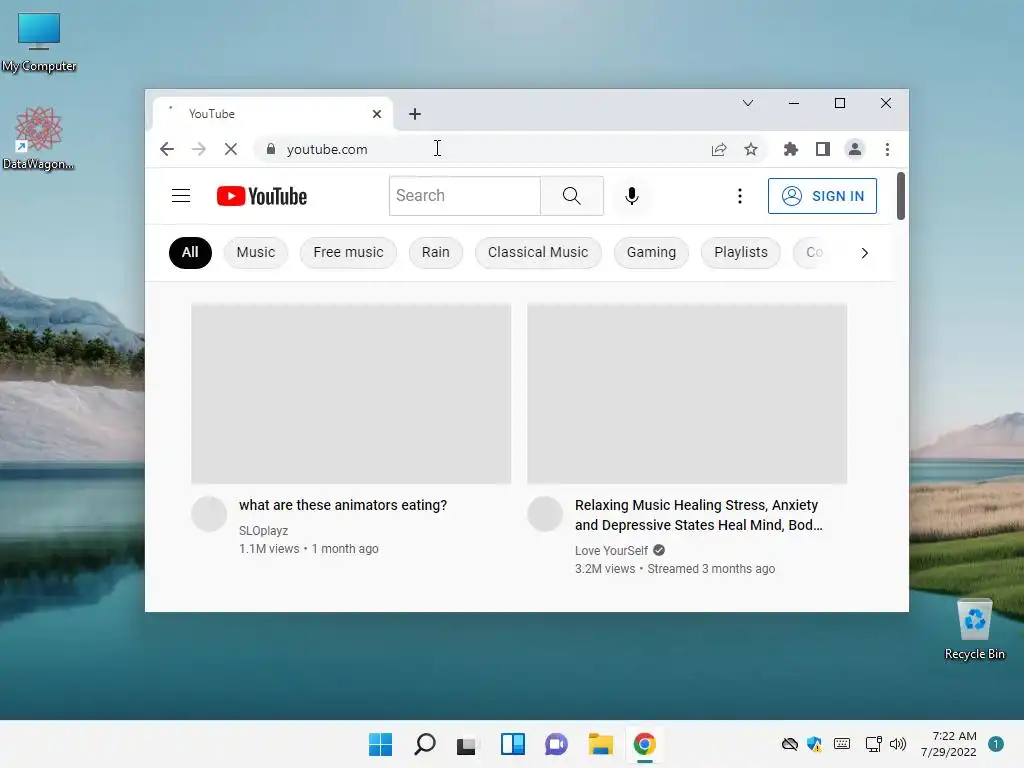Click the OneDrive cloud tray icon
This screenshot has width=1024, height=768.
click(790, 744)
